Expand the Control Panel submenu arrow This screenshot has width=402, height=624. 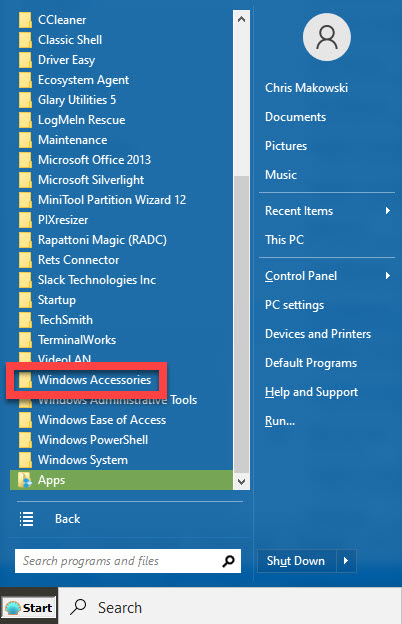(x=388, y=275)
